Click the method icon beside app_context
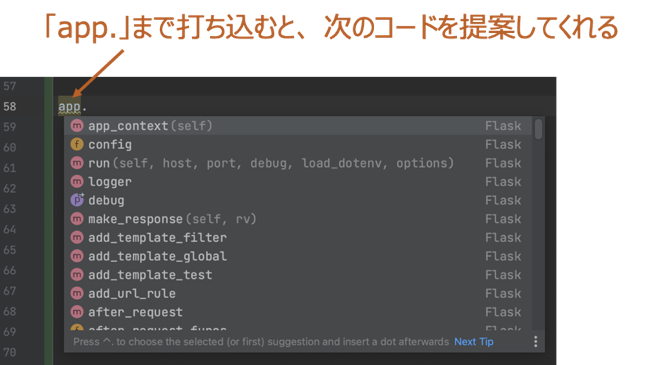Image resolution: width=660 pixels, height=365 pixels. 77,126
